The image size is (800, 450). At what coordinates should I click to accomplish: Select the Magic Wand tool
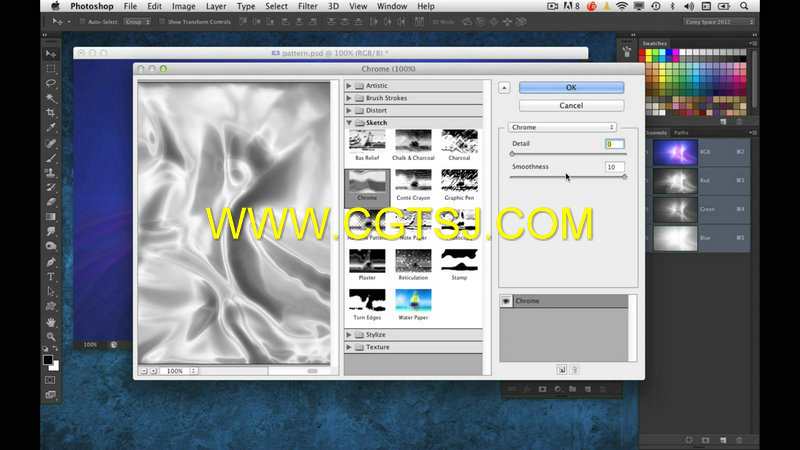pyautogui.click(x=51, y=98)
